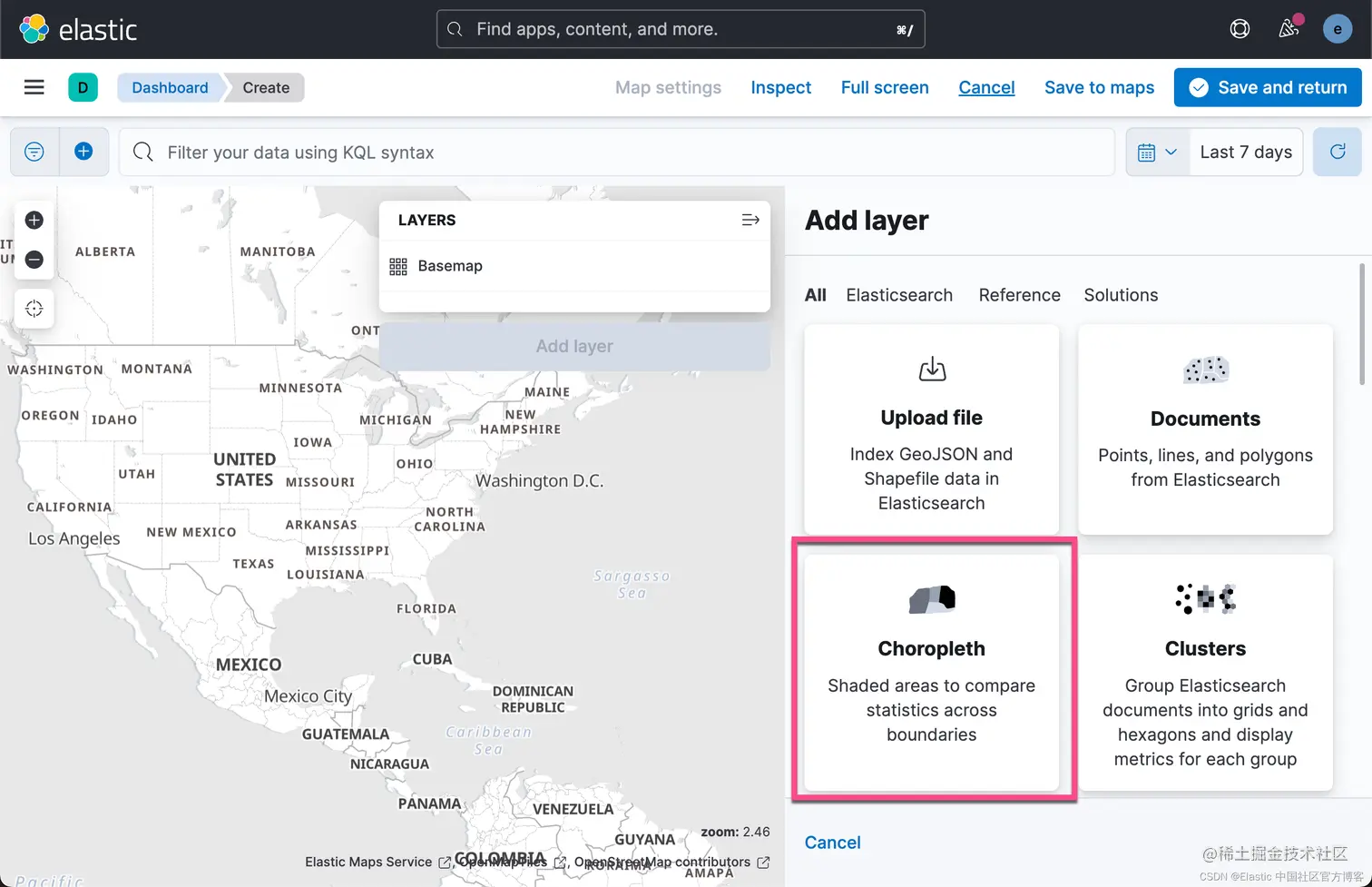Viewport: 1372px width, 887px height.
Task: Click the Clusters grid icon
Action: coord(1206,599)
